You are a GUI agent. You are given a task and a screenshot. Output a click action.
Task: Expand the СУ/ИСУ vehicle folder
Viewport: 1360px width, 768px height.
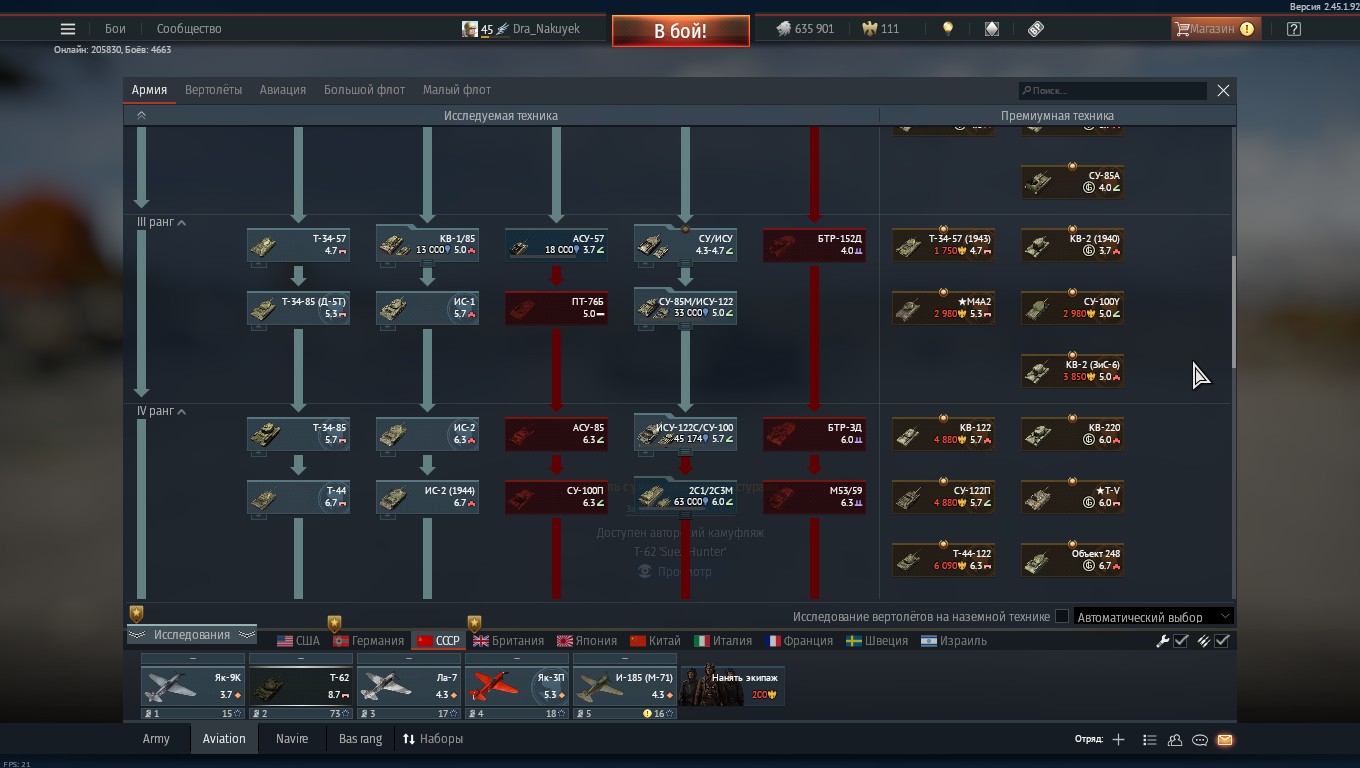pos(685,245)
